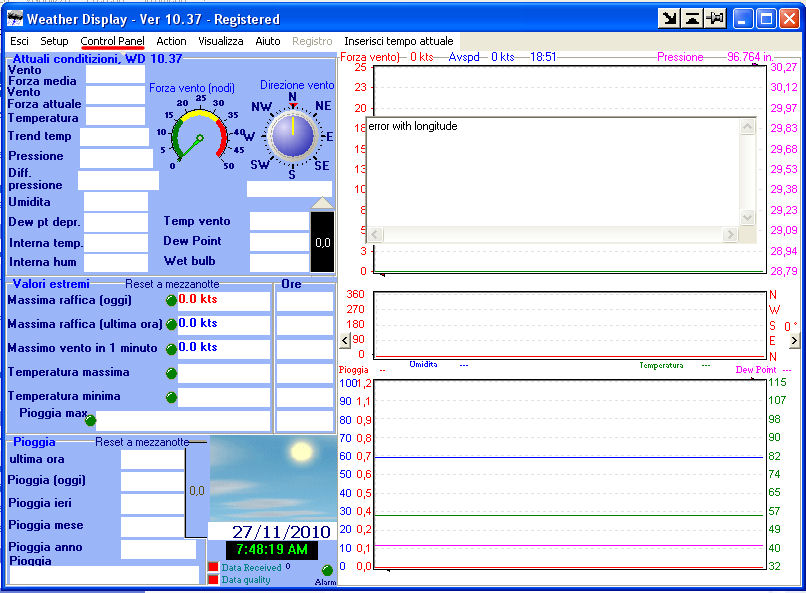Viewport: 806px width, 593px height.
Task: Click the Dew Point legend label on graph
Action: pyautogui.click(x=756, y=369)
